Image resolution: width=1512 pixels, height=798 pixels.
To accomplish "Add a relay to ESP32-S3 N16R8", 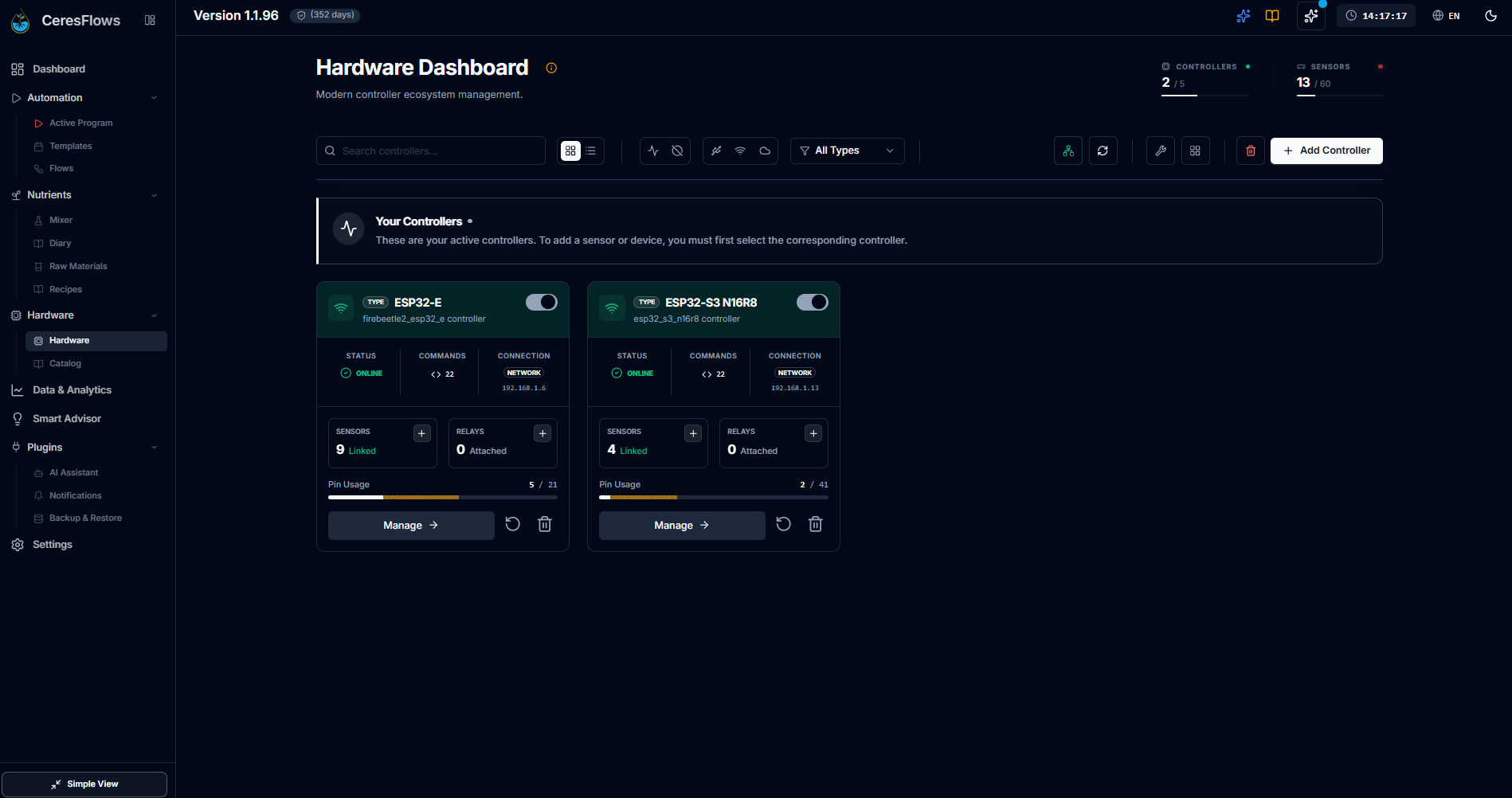I will pos(813,433).
